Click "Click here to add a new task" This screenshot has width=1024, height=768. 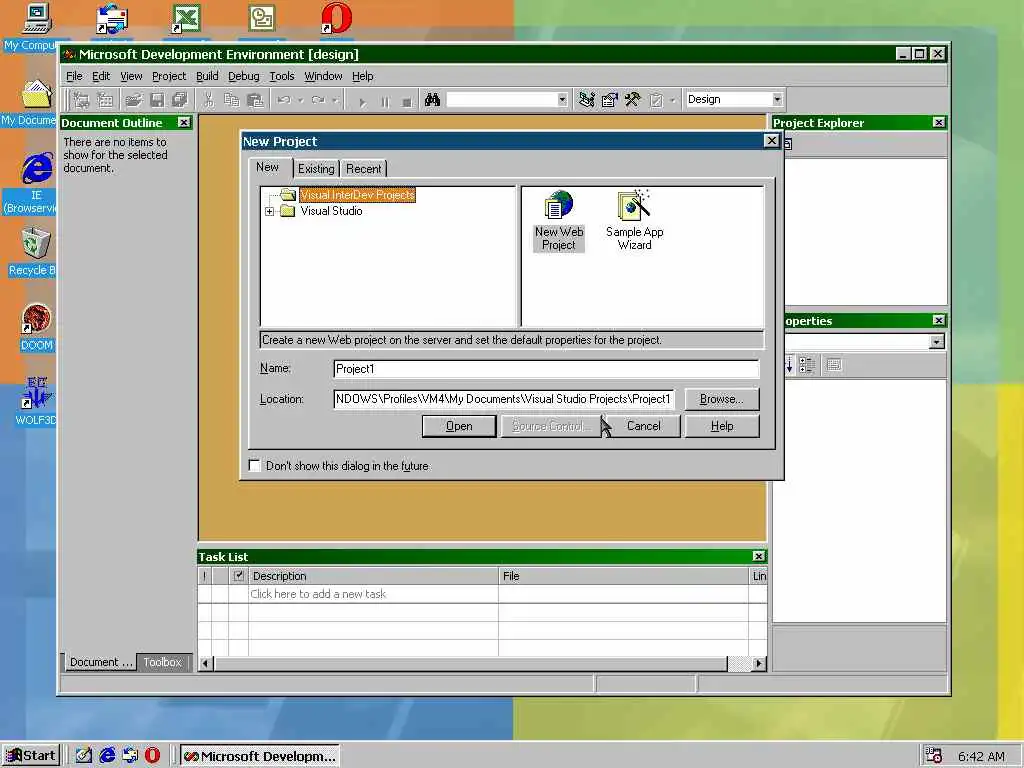click(x=318, y=594)
